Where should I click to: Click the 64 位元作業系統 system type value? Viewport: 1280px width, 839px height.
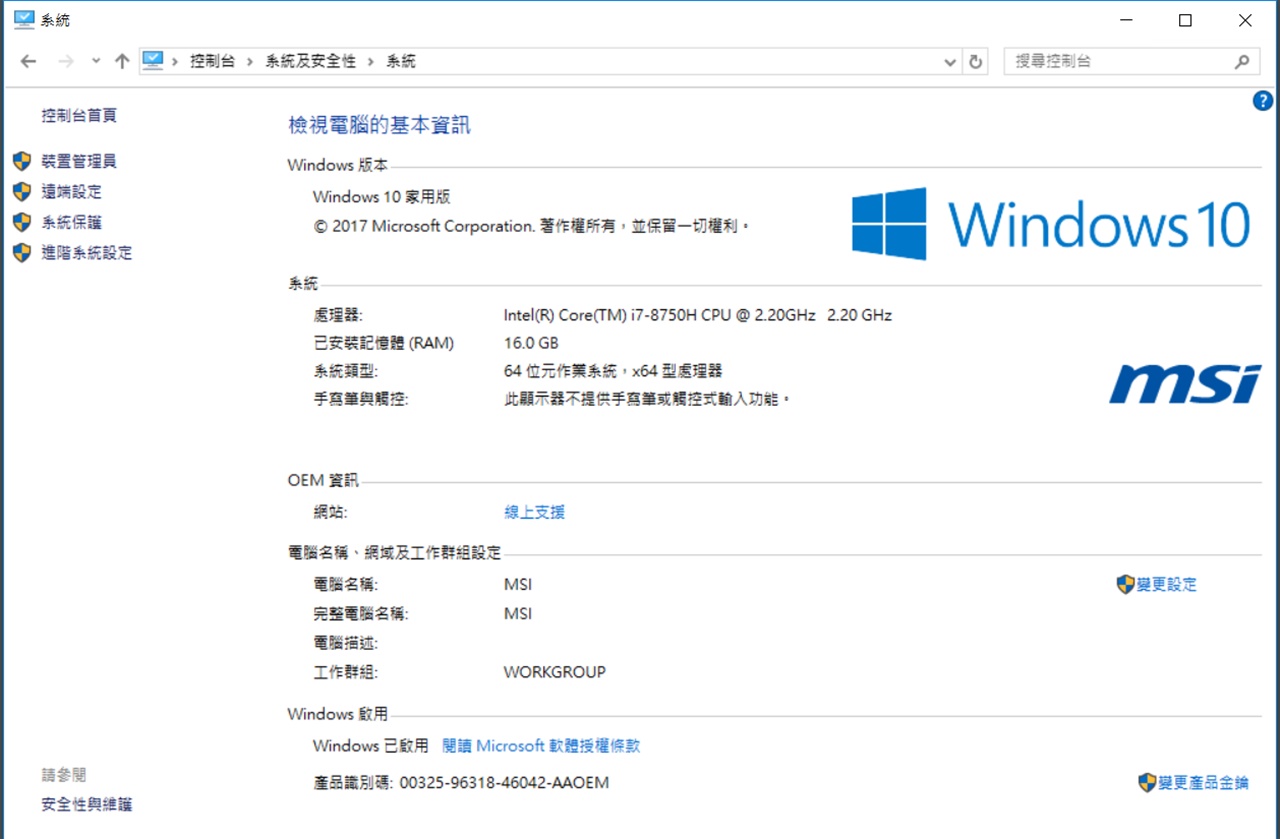click(x=613, y=371)
